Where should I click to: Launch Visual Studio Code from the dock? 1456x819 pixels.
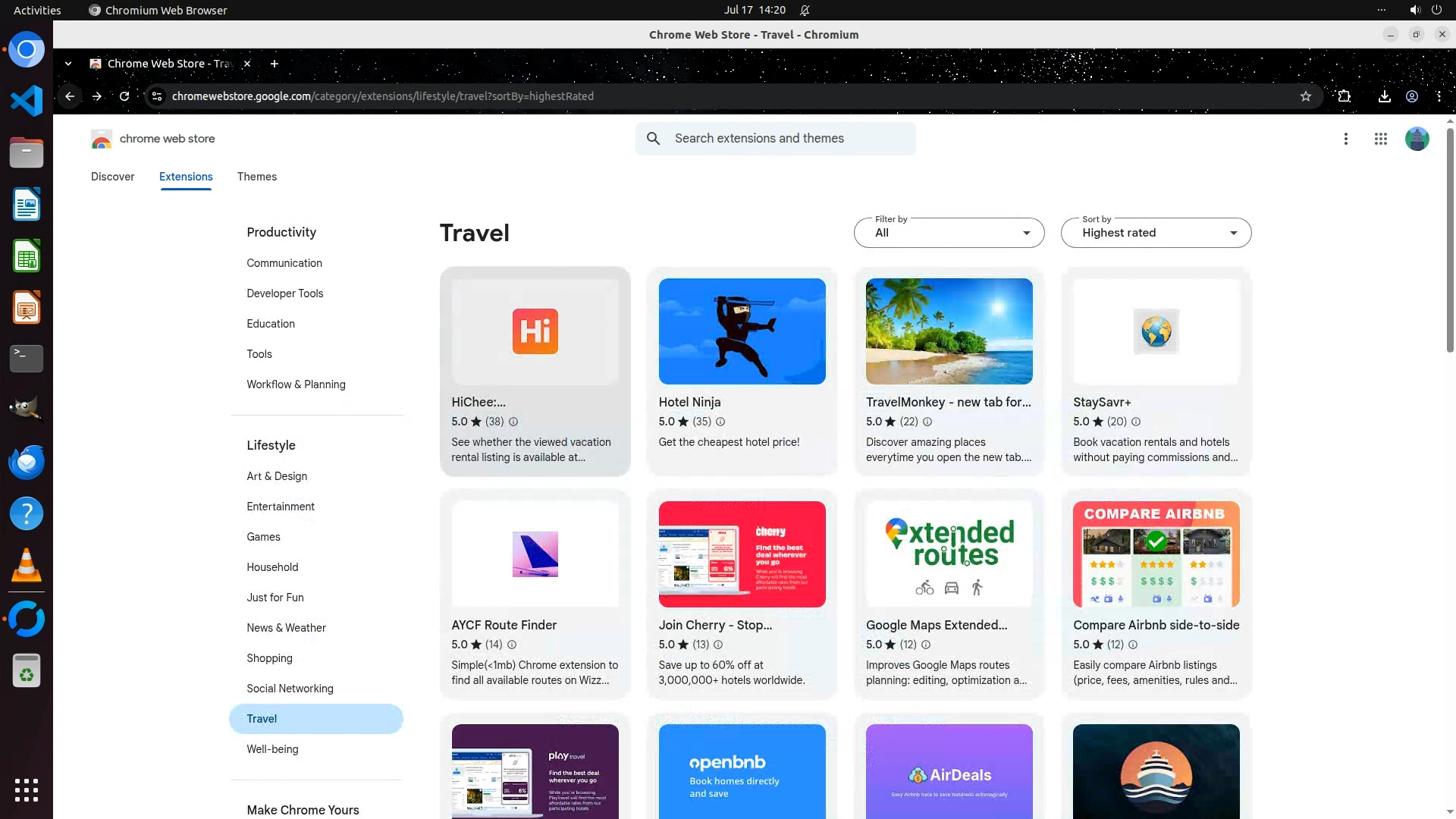point(27,101)
